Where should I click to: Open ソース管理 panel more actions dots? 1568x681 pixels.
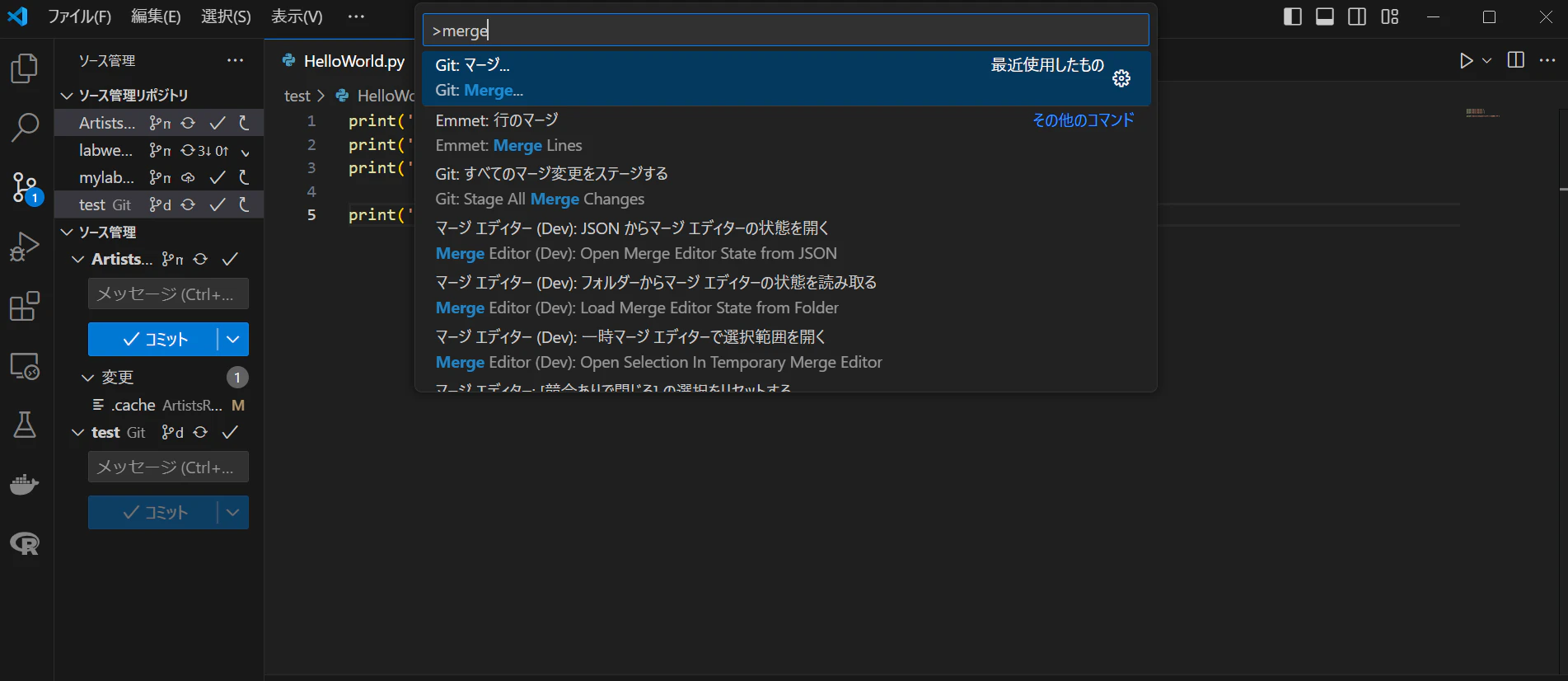[236, 60]
